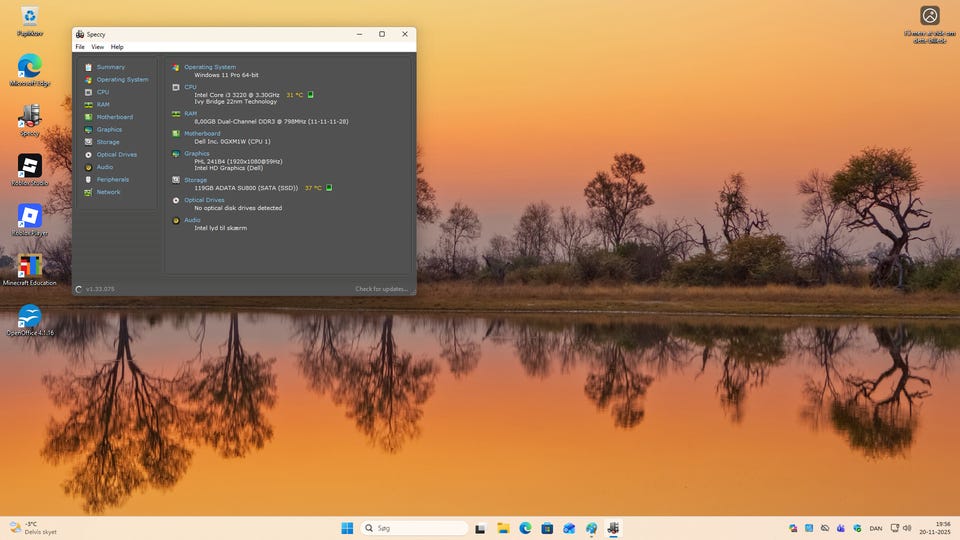960x540 pixels.
Task: Open the Windows Start menu
Action: point(347,528)
